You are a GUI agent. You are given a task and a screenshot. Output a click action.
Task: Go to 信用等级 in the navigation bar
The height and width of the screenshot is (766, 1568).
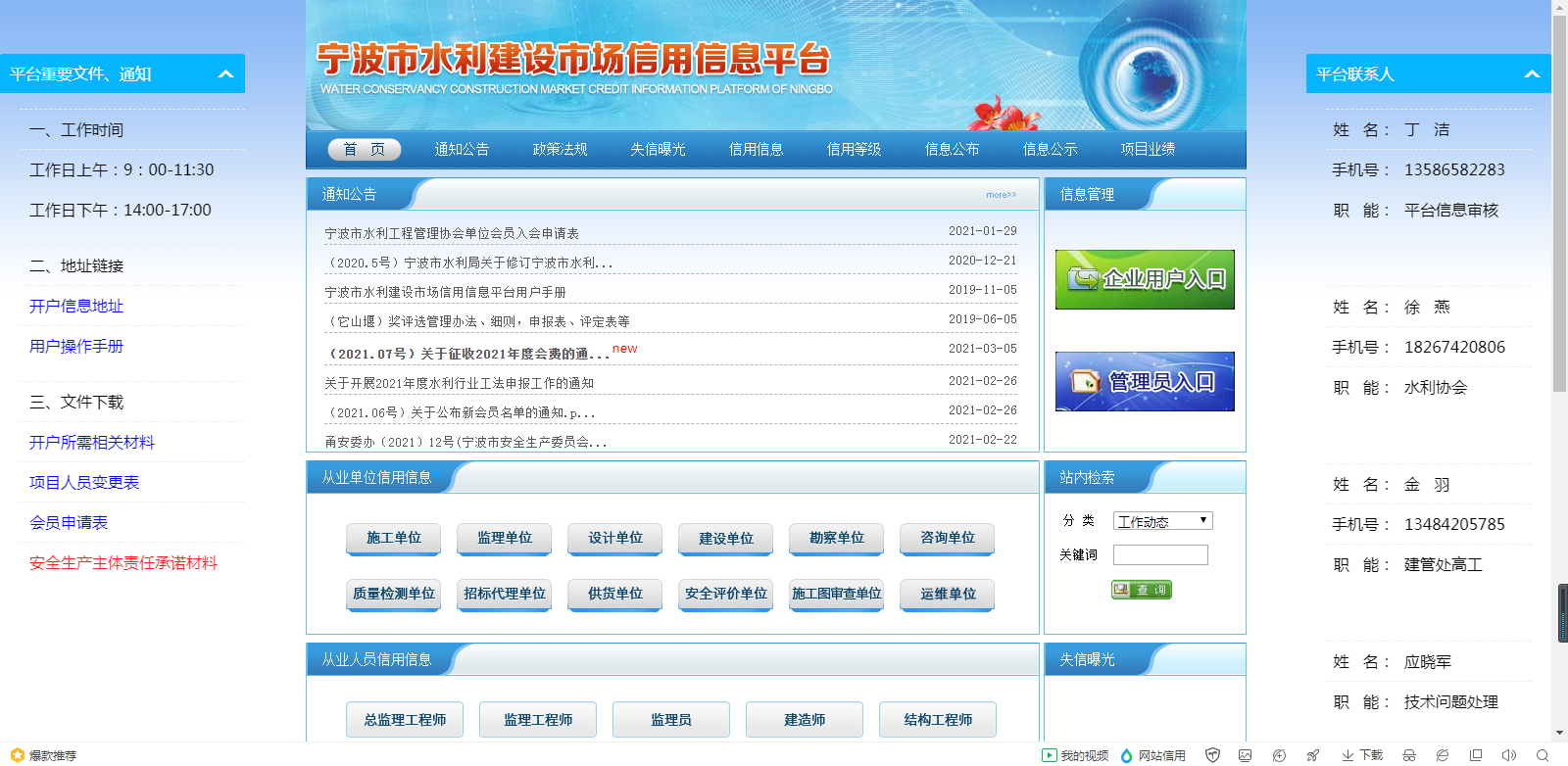coord(854,149)
